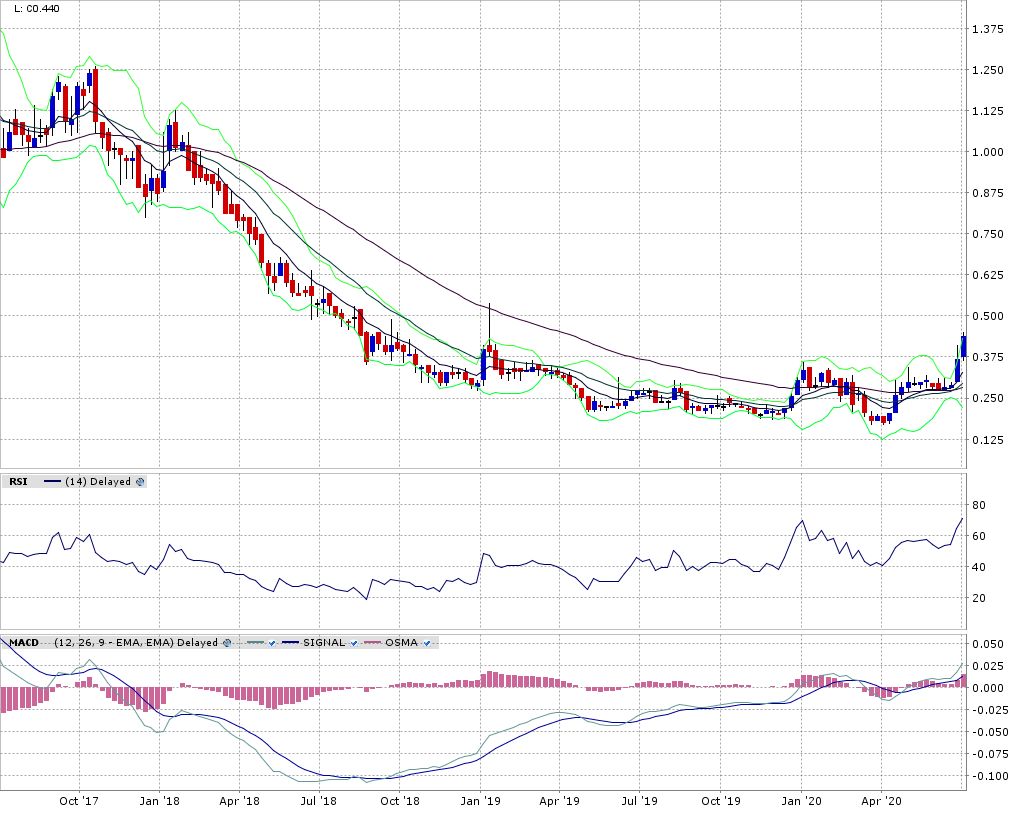Click the OSMA legend label

(401, 642)
